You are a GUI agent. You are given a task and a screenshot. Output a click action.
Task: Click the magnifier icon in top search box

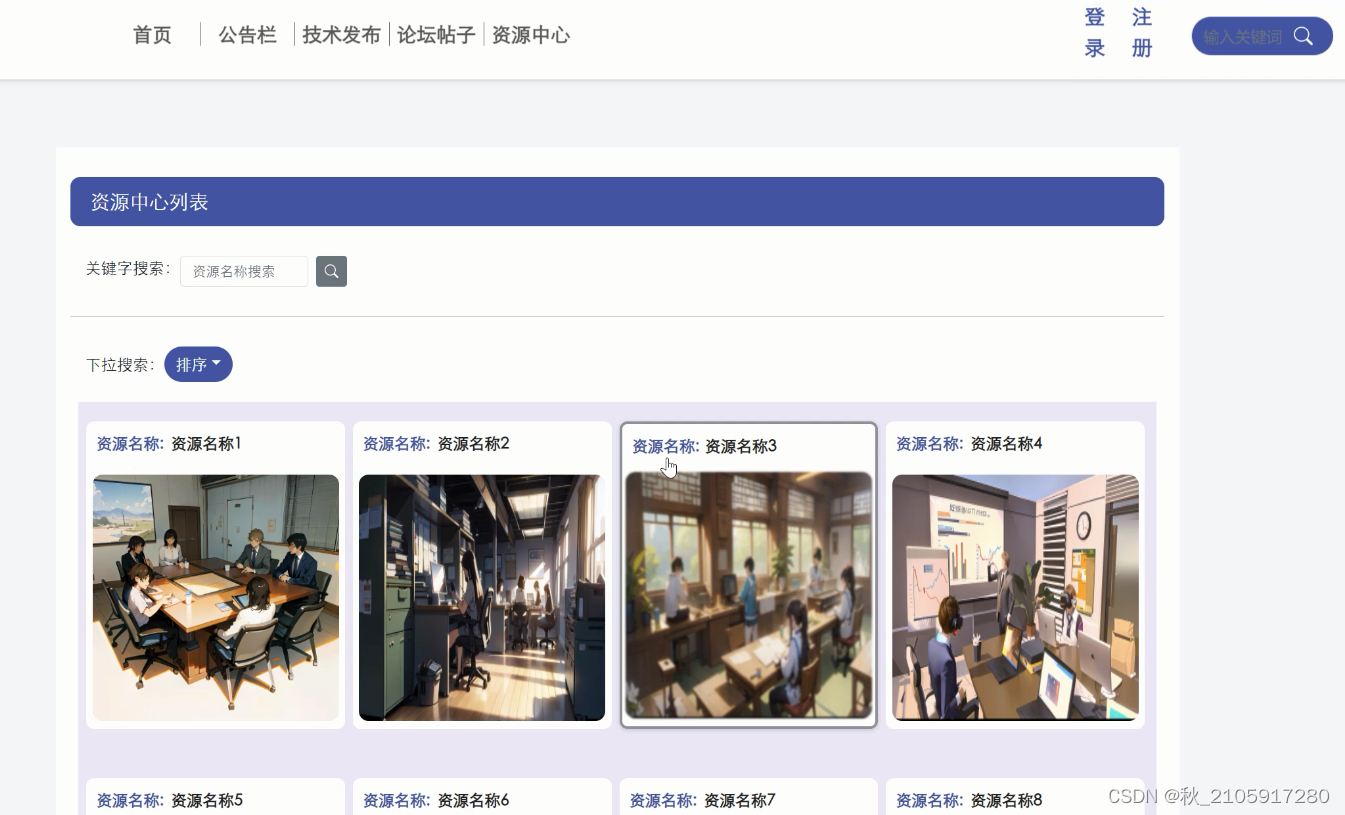click(x=1303, y=36)
